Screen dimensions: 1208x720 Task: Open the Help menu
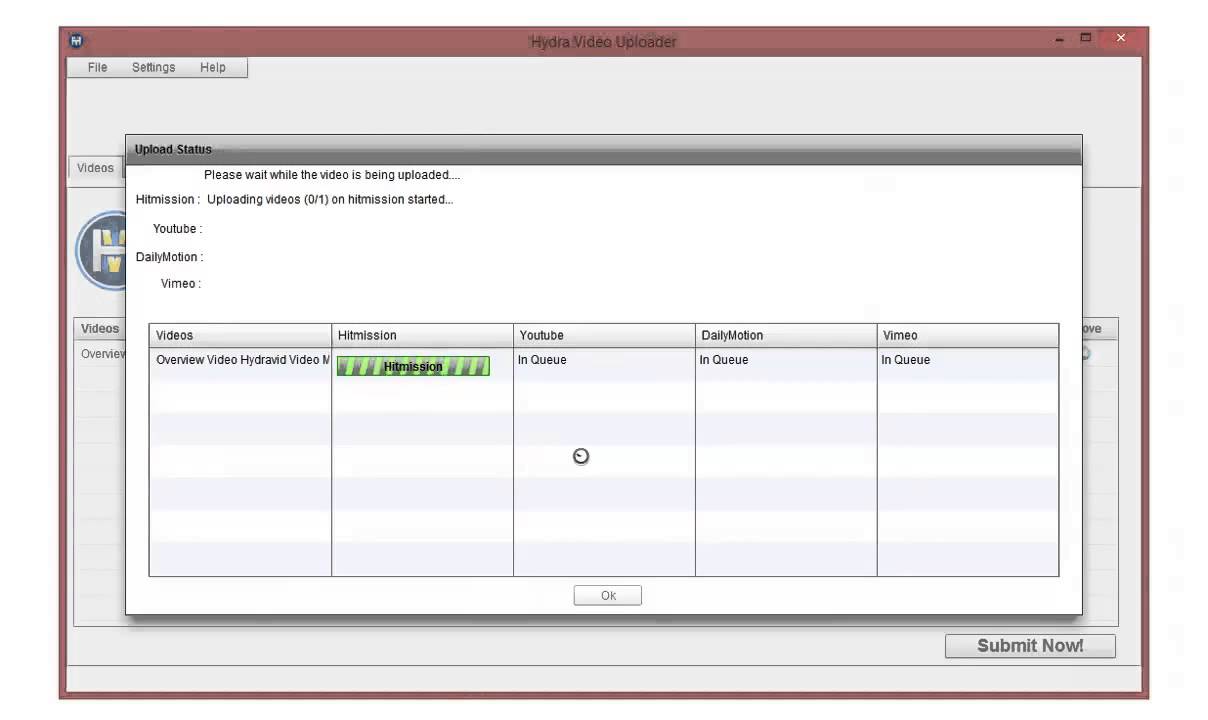213,68
